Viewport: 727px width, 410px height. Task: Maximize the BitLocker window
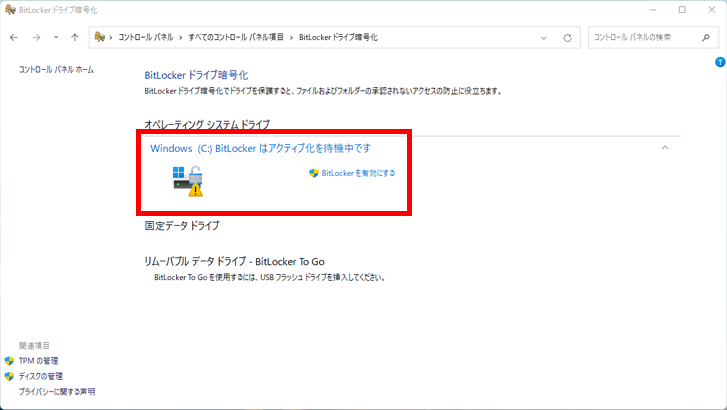[x=682, y=10]
